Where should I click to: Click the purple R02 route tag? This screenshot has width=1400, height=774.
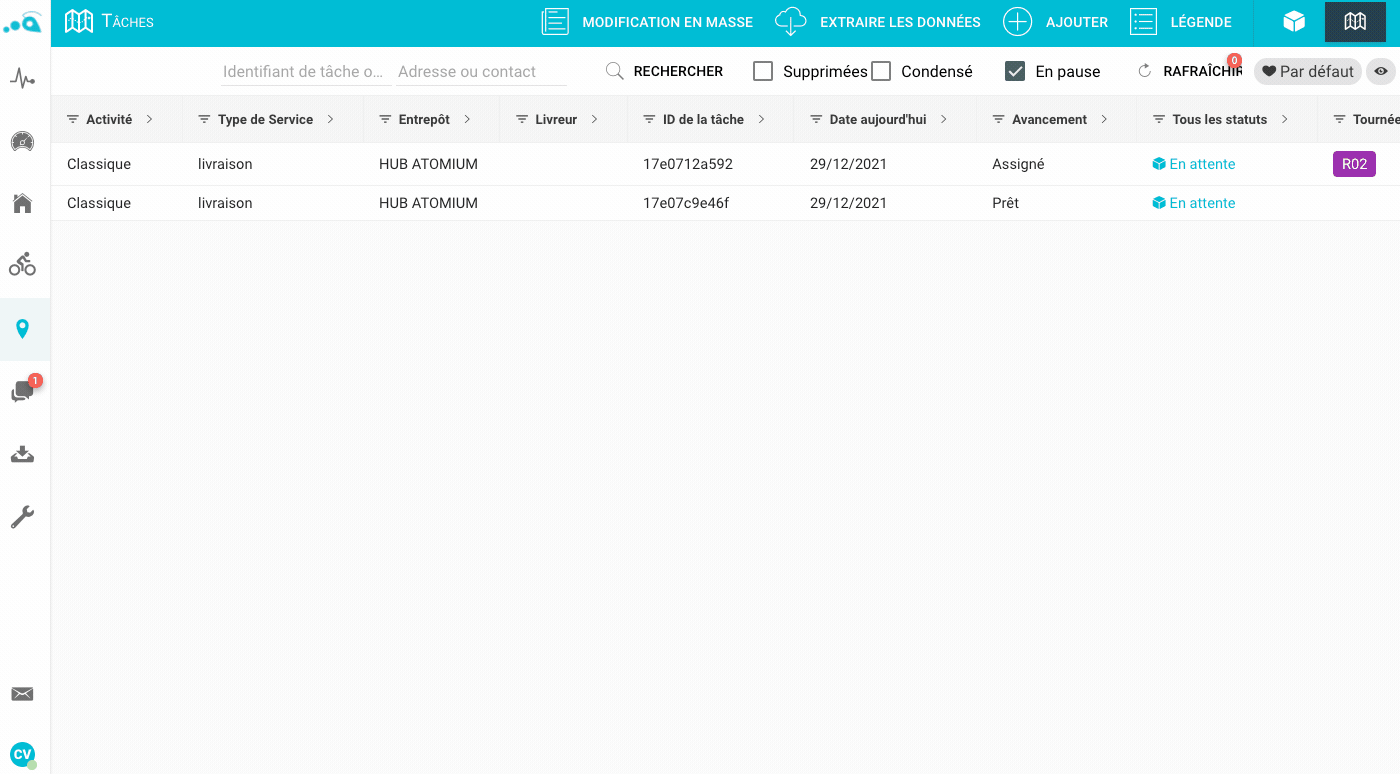(x=1354, y=164)
